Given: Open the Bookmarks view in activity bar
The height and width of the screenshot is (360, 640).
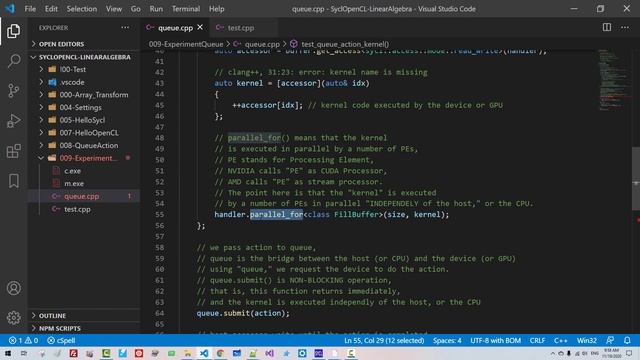Looking at the screenshot, I should pyautogui.click(x=13, y=180).
